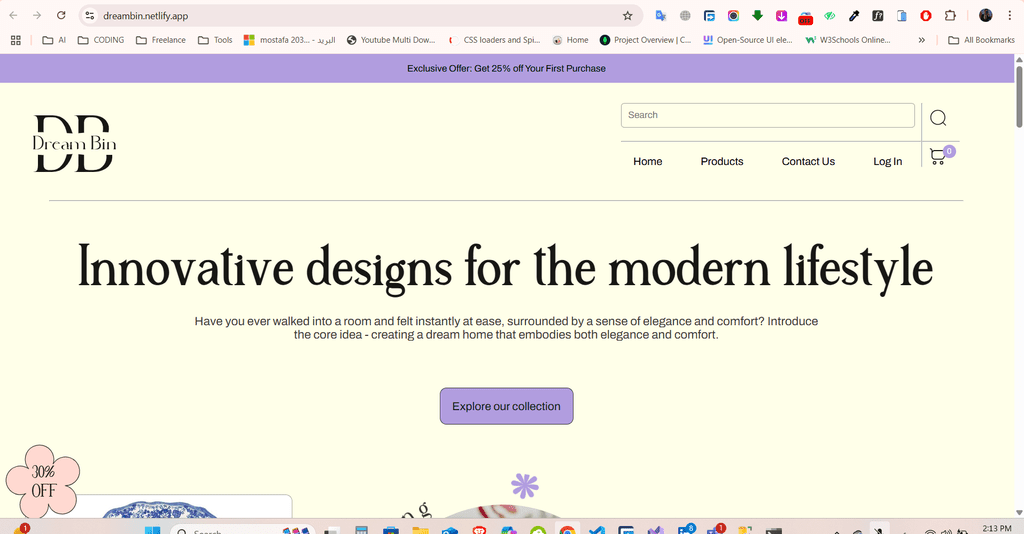View site information icon in address bar
The height and width of the screenshot is (534, 1024).
coord(89,16)
